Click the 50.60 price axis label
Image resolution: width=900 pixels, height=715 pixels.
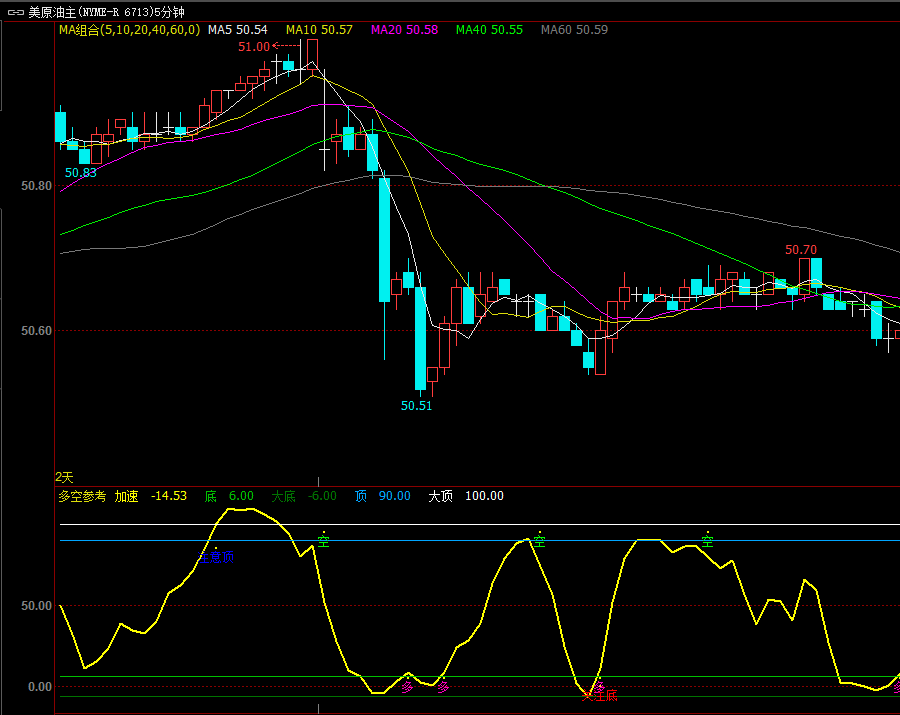35,331
